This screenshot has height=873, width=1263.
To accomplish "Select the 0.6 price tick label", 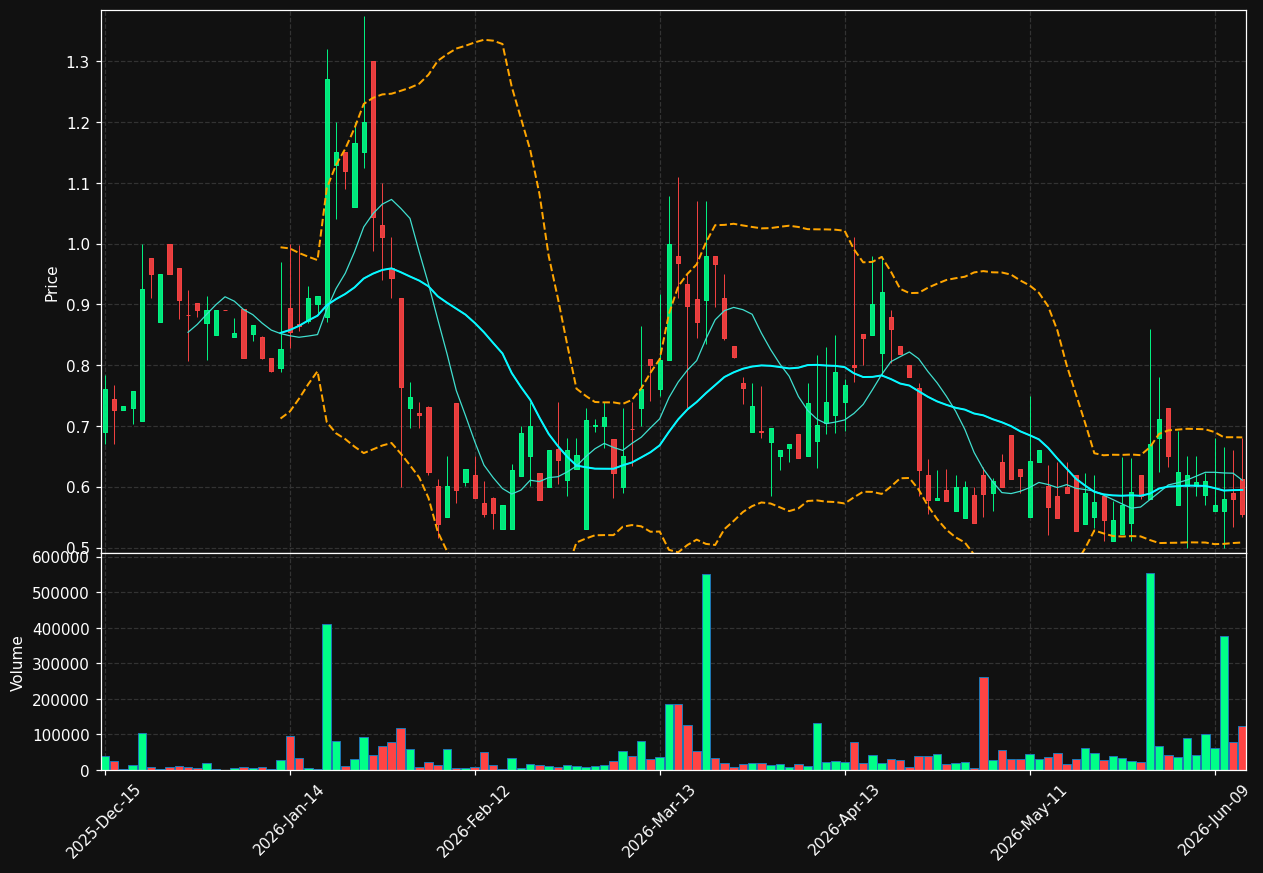I will (x=78, y=488).
